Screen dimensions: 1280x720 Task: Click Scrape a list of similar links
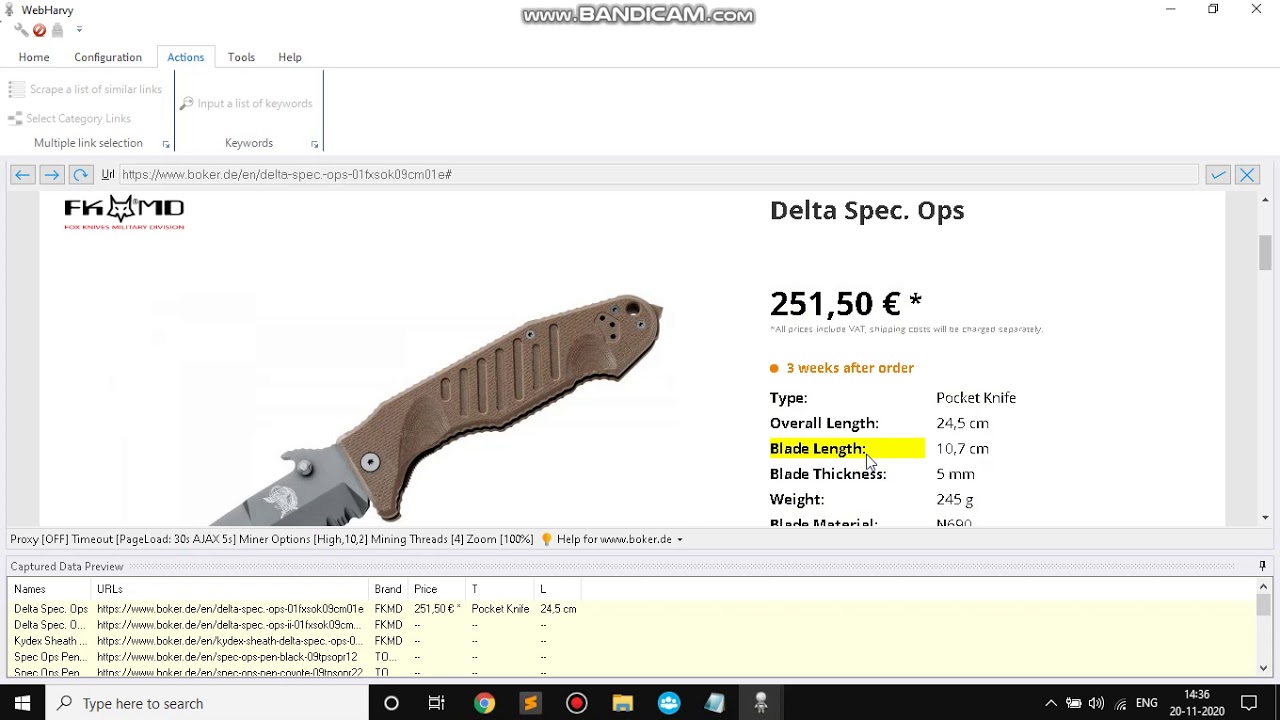pyautogui.click(x=85, y=89)
